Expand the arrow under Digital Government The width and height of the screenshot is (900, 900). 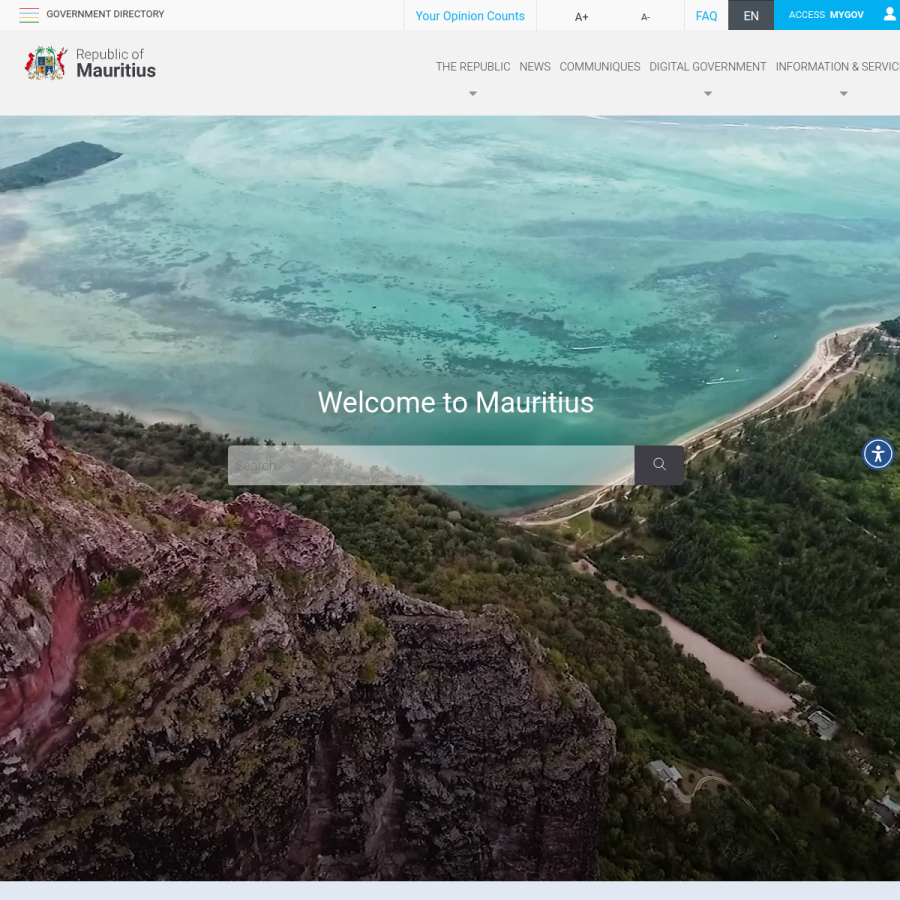[708, 94]
